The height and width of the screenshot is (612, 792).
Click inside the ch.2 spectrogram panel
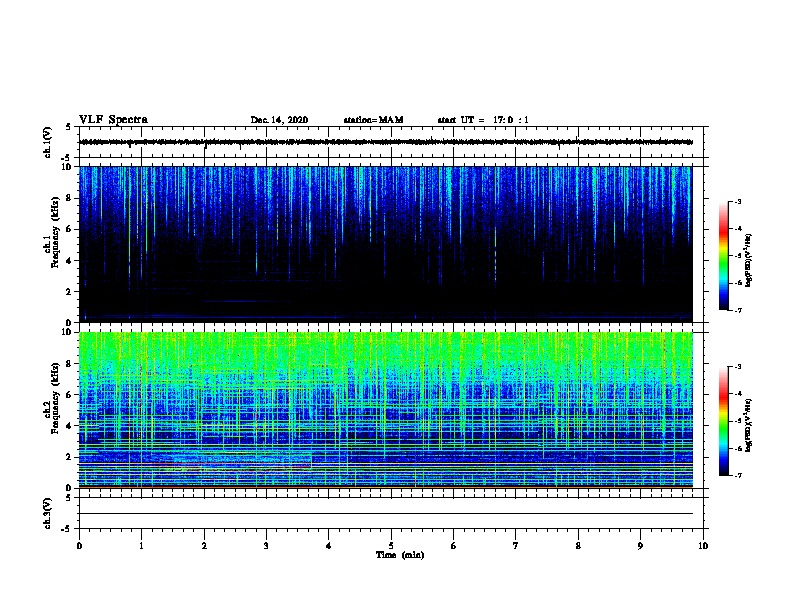coord(386,410)
